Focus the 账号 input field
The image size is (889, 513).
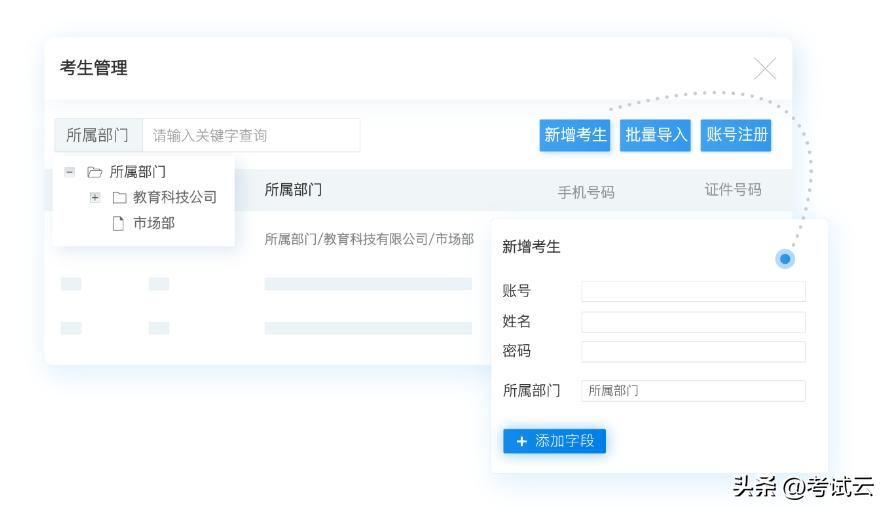(x=693, y=291)
